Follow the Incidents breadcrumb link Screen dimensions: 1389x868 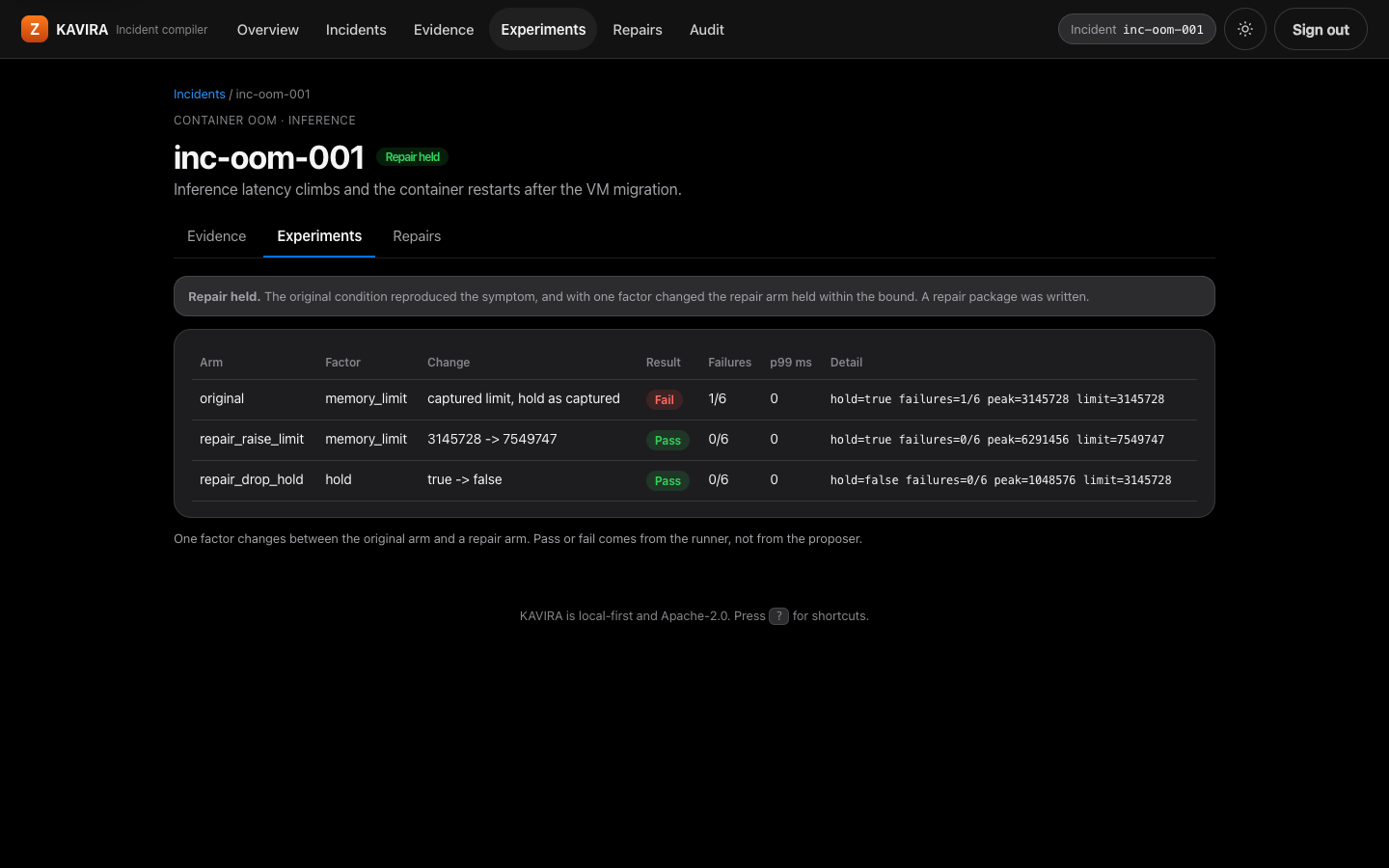point(200,94)
